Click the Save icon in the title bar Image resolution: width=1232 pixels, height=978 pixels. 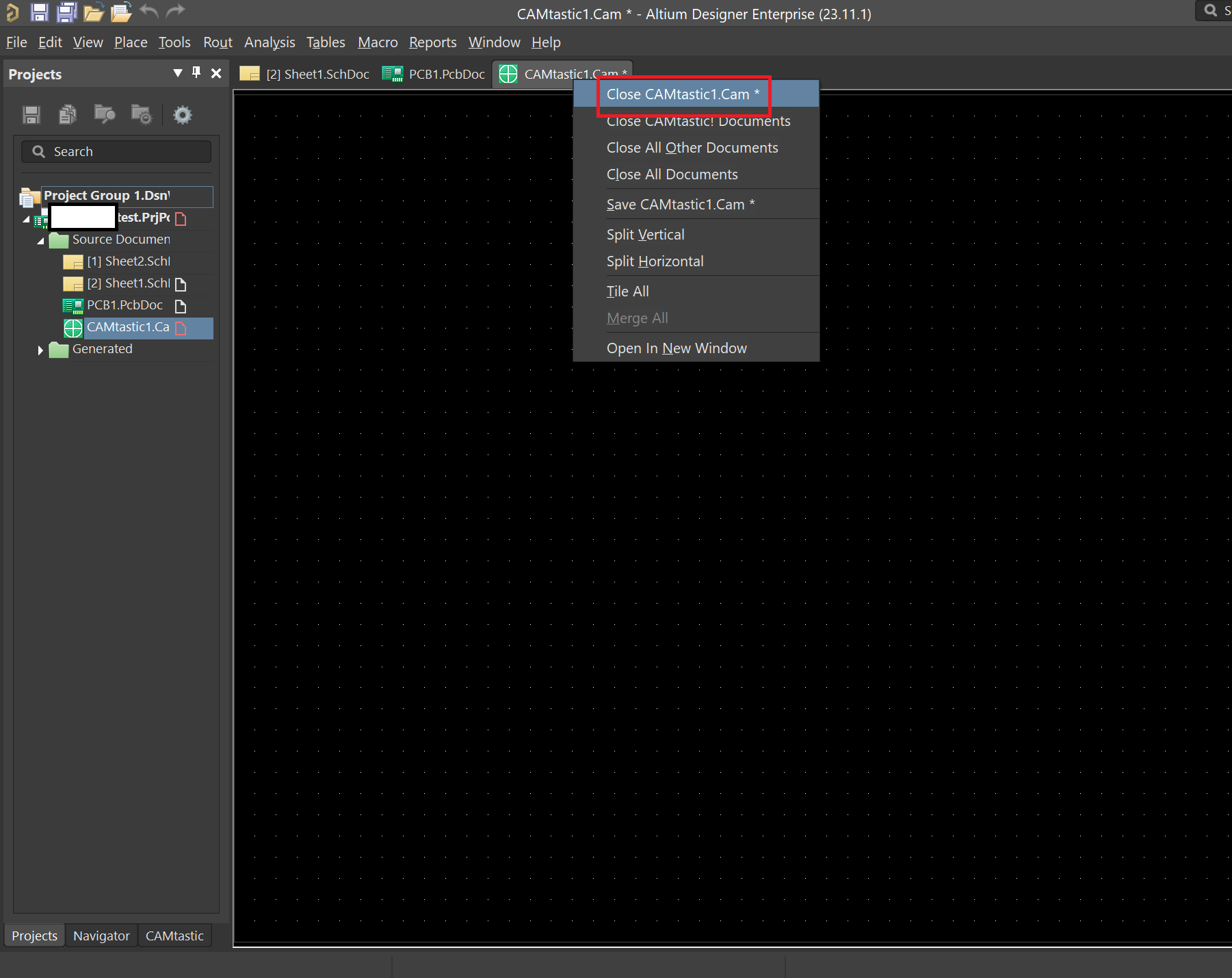click(x=39, y=12)
